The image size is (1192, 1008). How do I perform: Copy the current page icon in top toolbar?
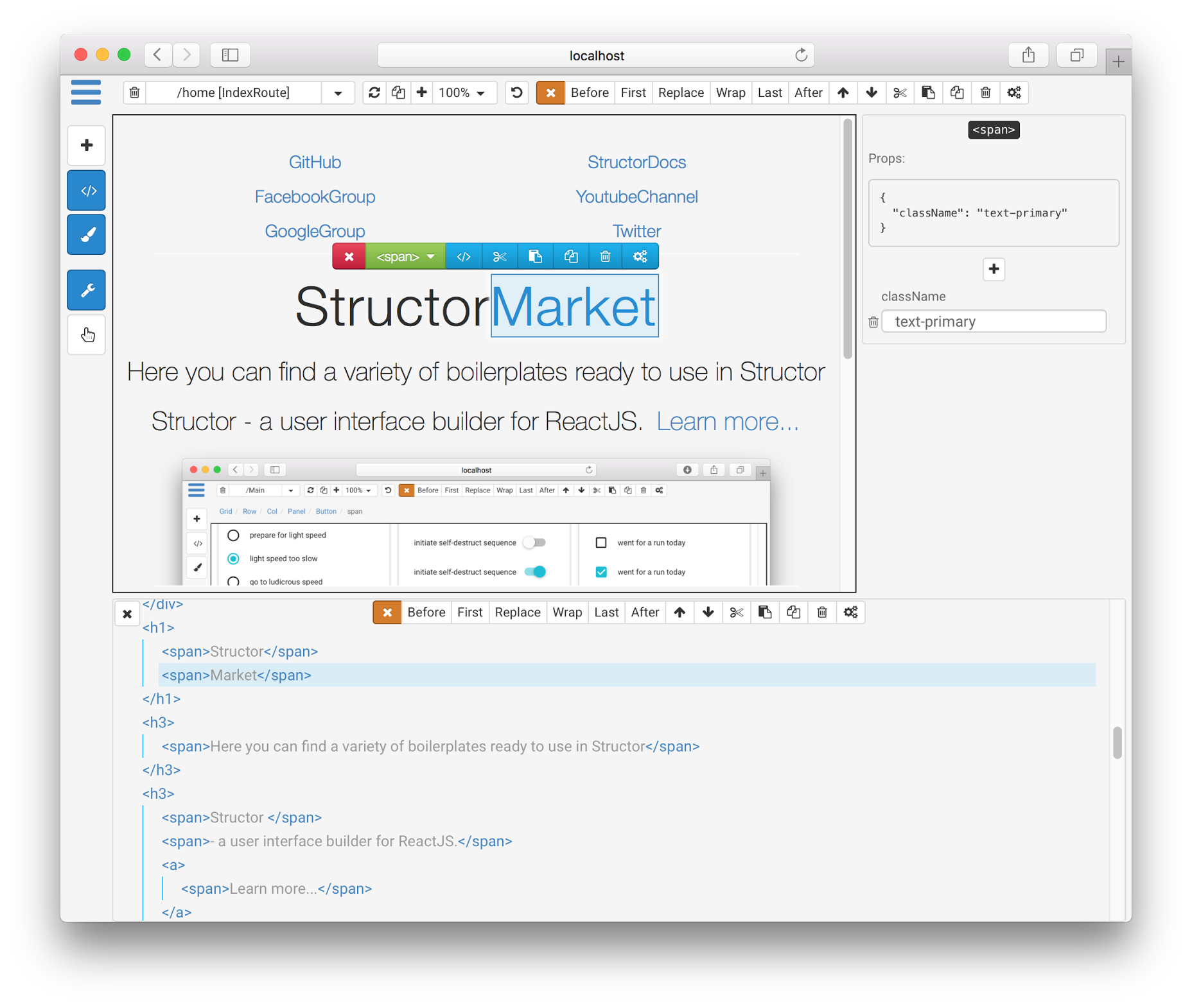tap(398, 92)
